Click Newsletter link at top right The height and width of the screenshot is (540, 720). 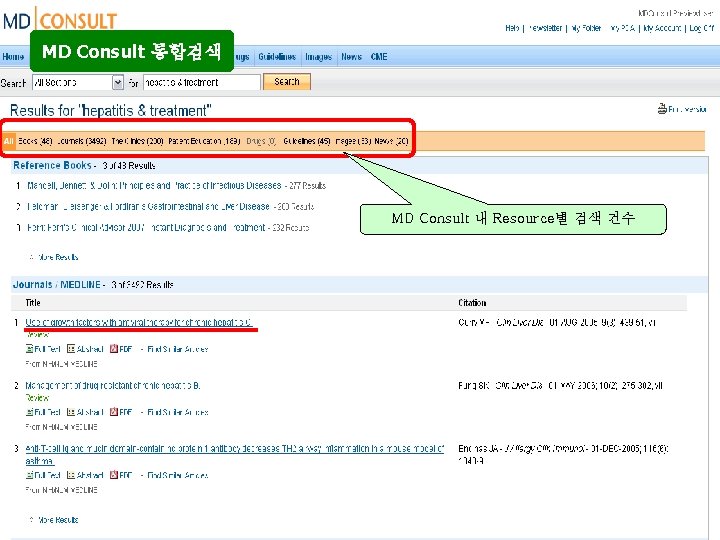(545, 28)
